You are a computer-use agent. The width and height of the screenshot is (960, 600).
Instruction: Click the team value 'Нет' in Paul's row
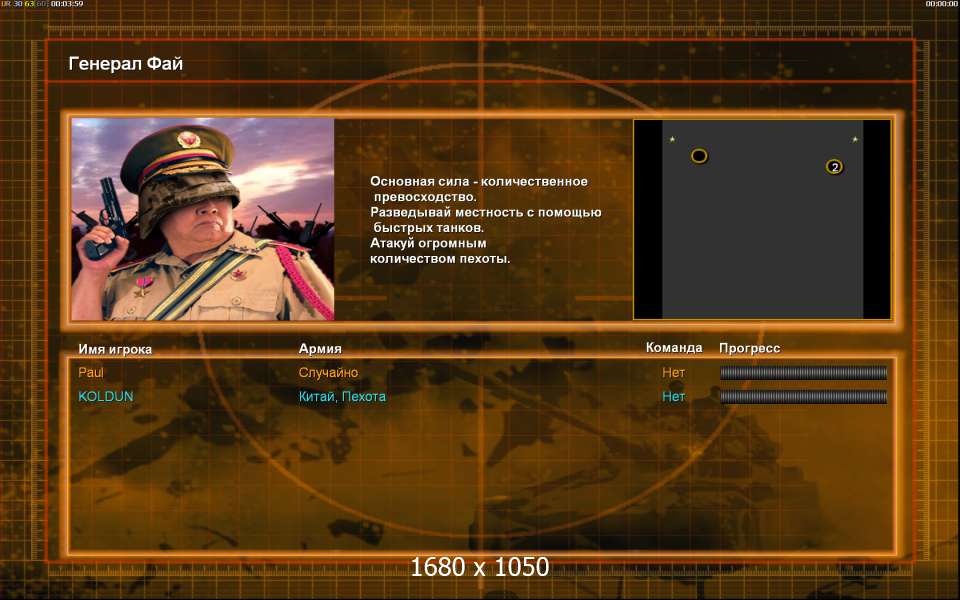point(673,372)
